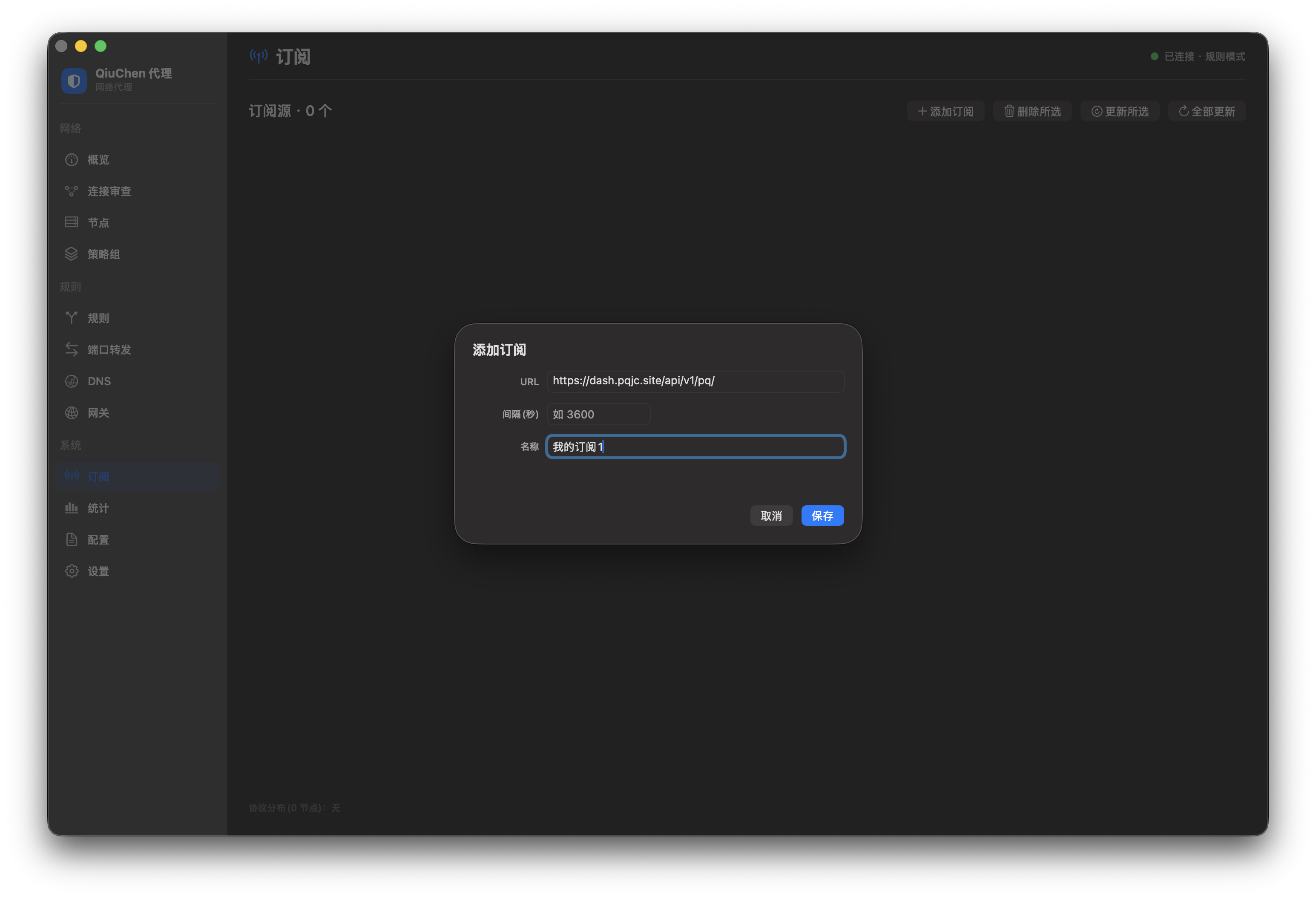Screen dimensions: 1316x899
Task: Click the 删除所选 button
Action: pos(1032,112)
